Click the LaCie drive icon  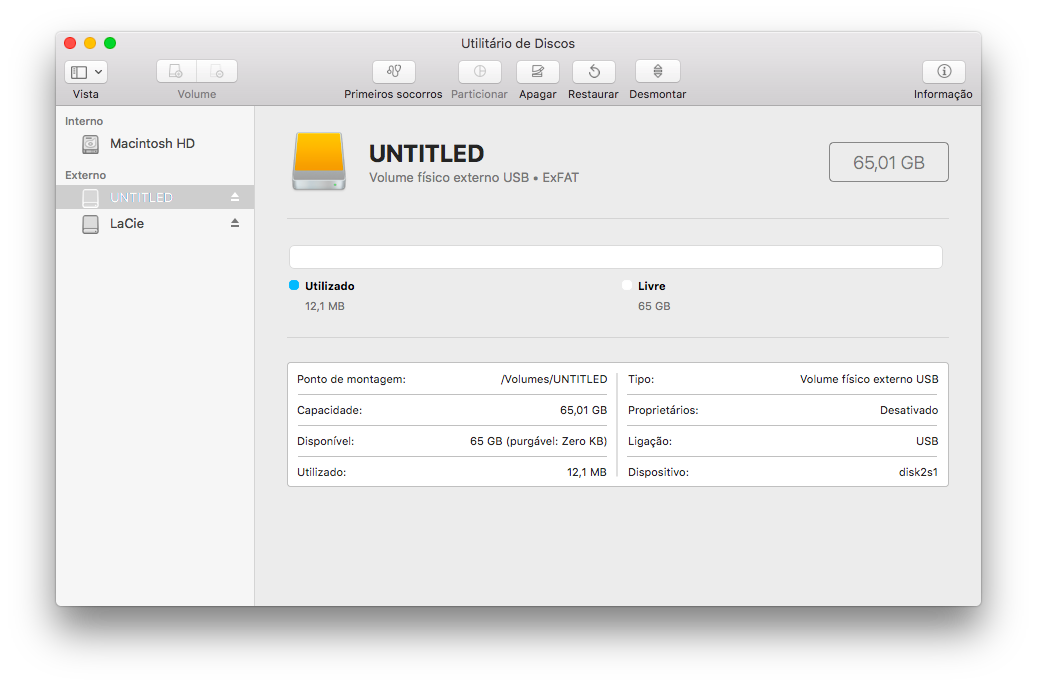pos(91,224)
